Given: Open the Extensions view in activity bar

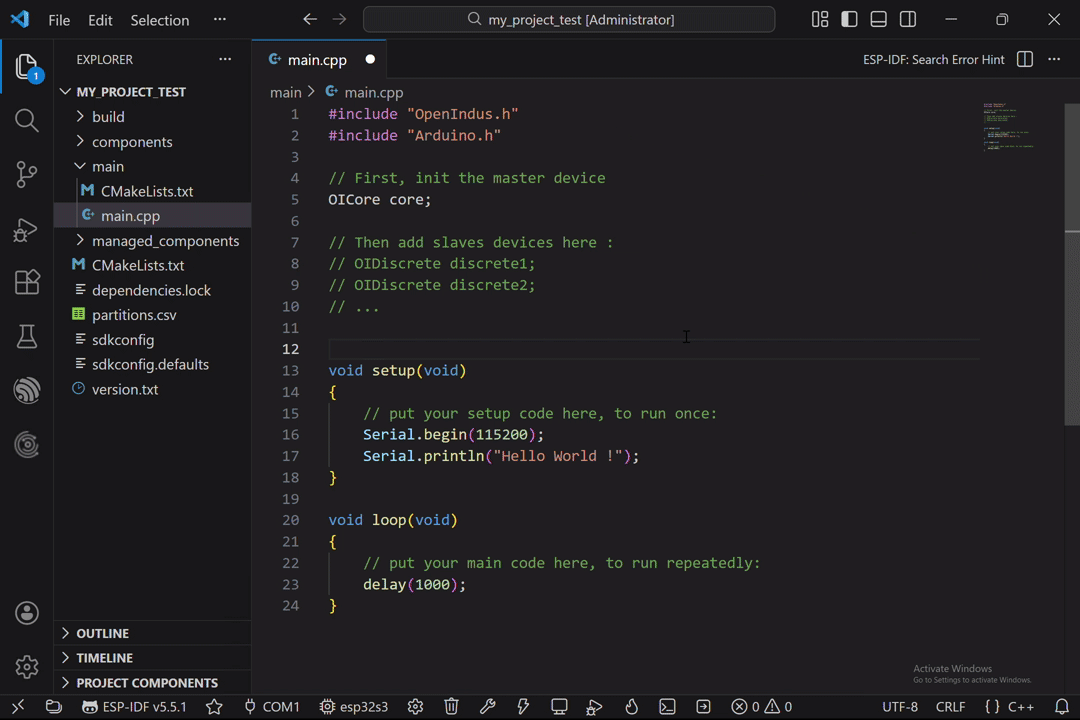Looking at the screenshot, I should click(x=27, y=283).
